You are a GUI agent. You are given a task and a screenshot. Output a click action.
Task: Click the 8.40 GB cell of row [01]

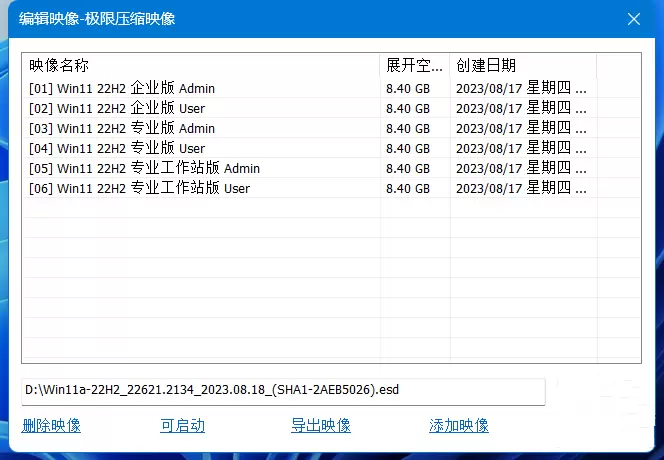408,88
